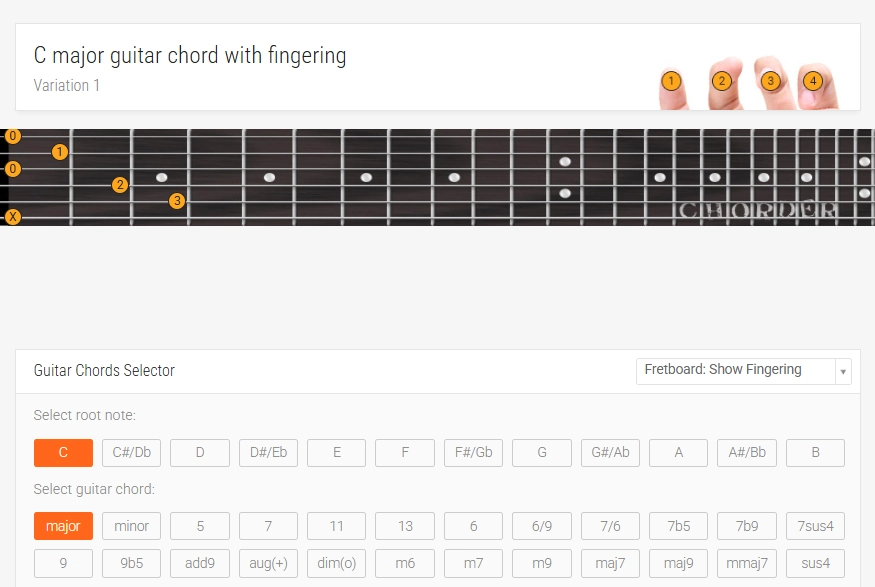Viewport: 875px width, 587px height.
Task: Click the fretboard dropdown arrow
Action: (x=844, y=371)
